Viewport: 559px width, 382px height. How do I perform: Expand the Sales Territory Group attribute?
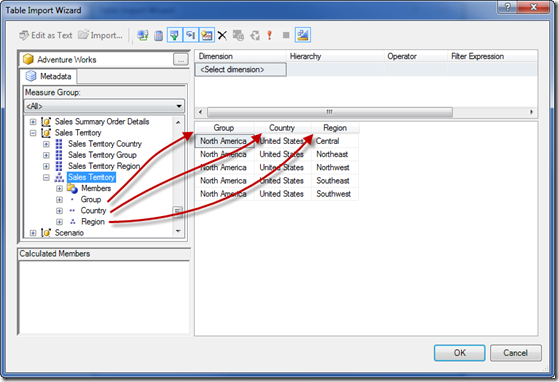pyautogui.click(x=46, y=155)
